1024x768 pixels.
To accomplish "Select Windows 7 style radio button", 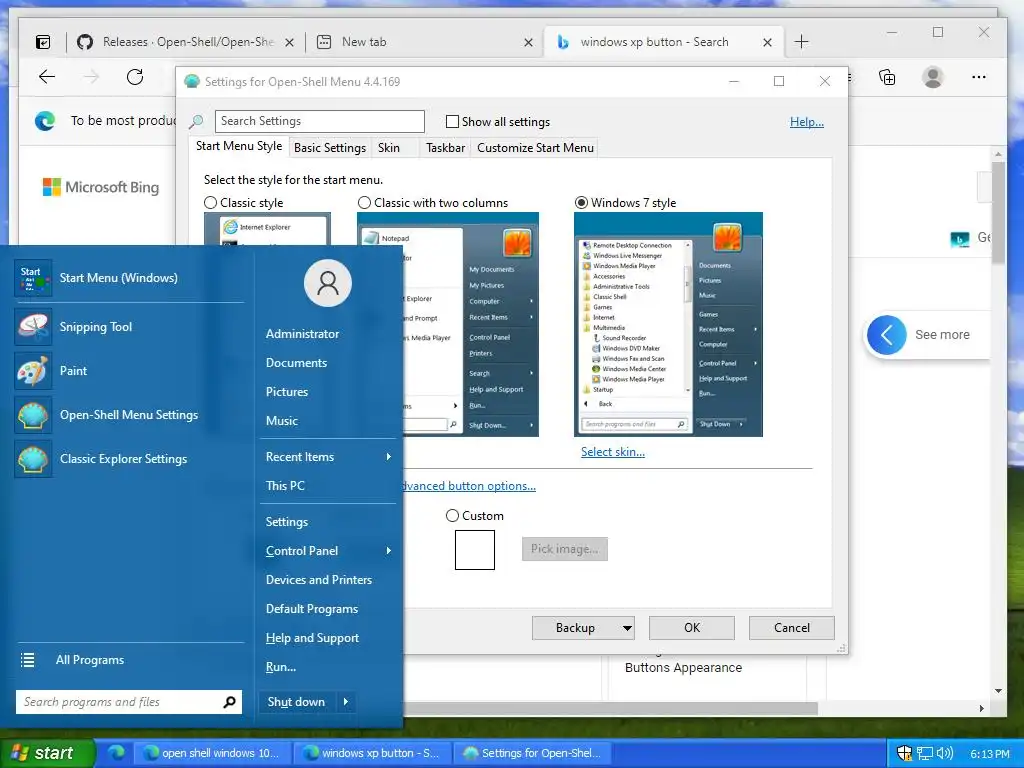I will click(581, 203).
